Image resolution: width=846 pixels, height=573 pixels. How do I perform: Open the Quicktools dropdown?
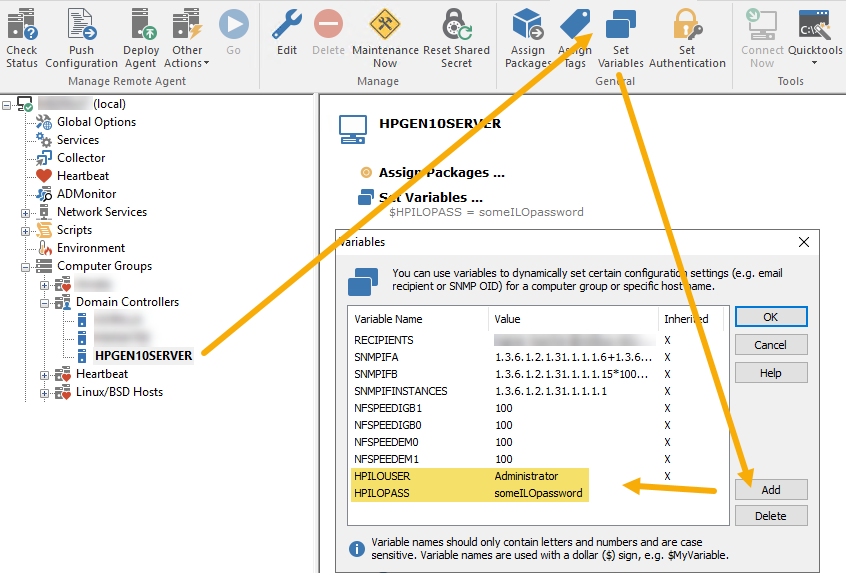815,38
